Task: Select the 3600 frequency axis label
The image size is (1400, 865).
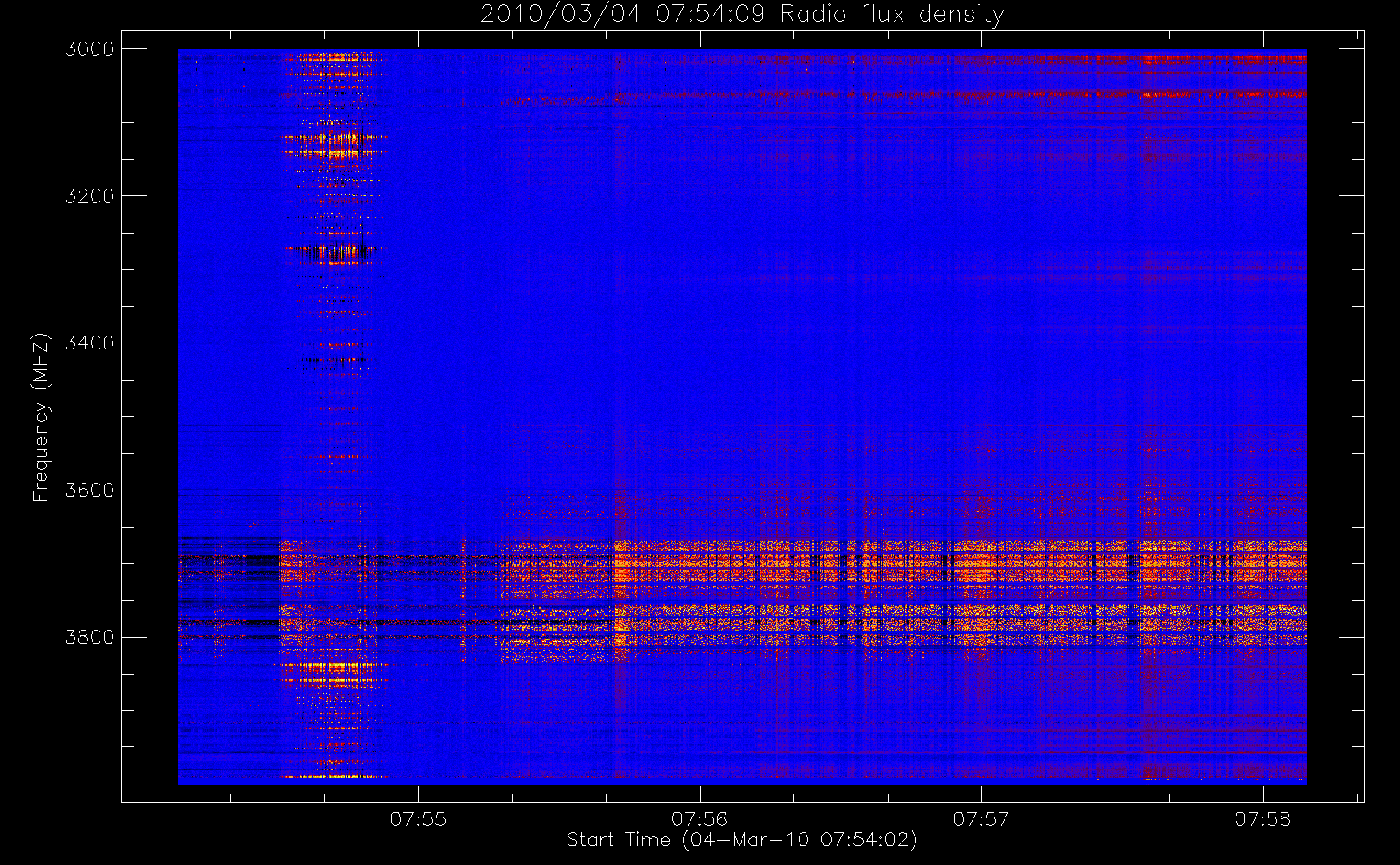Action: 90,490
